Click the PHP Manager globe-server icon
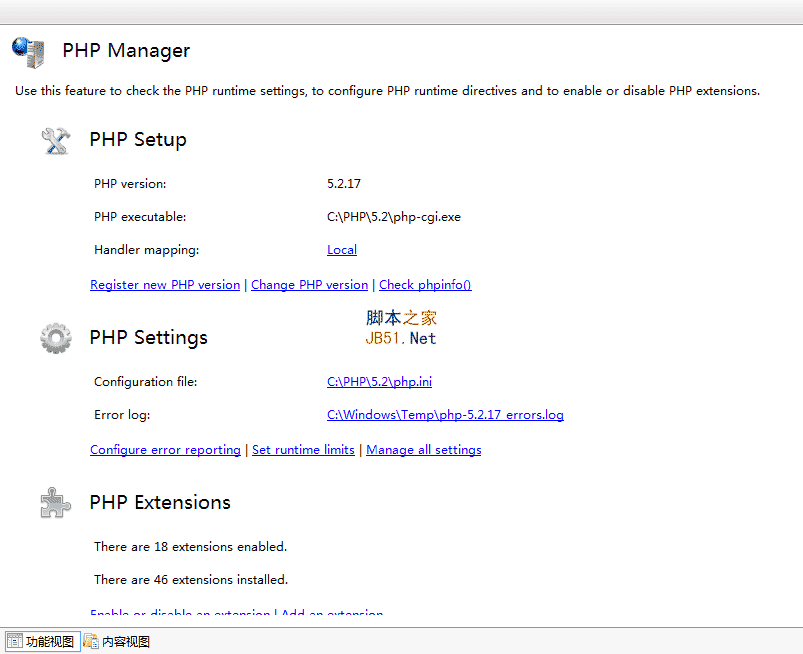 [28, 51]
